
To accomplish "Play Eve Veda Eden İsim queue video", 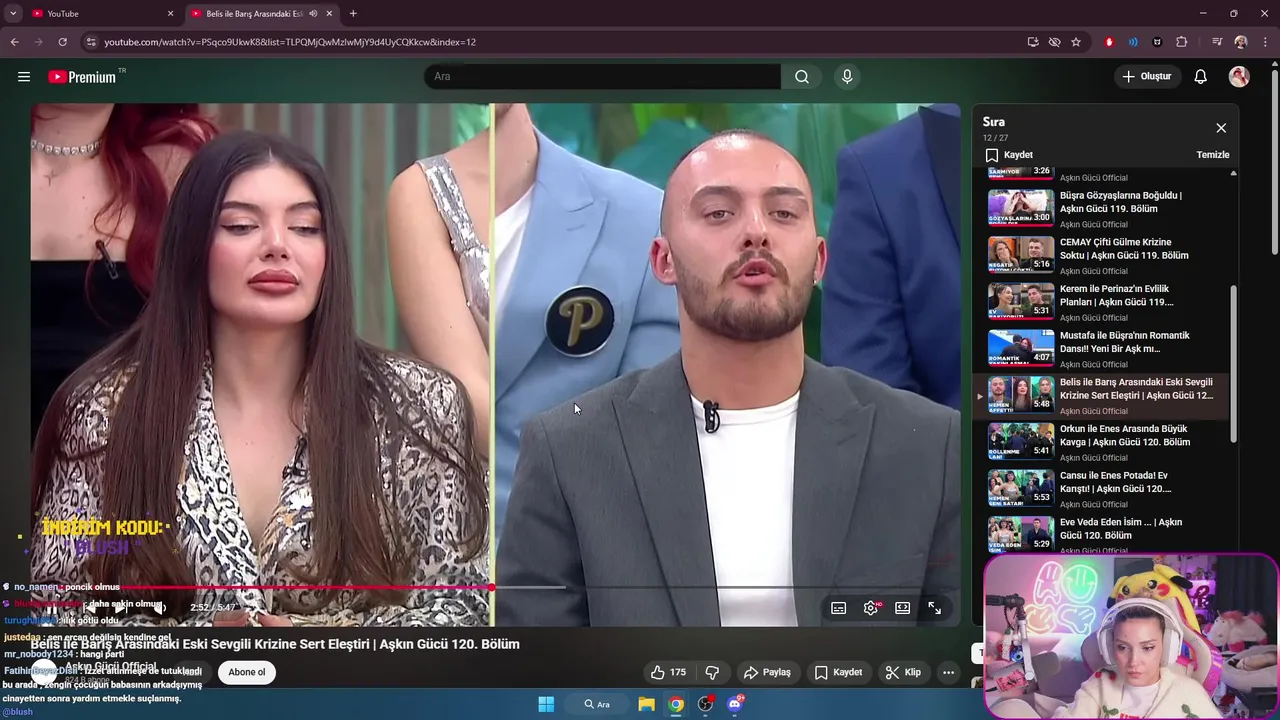I will click(x=1103, y=534).
